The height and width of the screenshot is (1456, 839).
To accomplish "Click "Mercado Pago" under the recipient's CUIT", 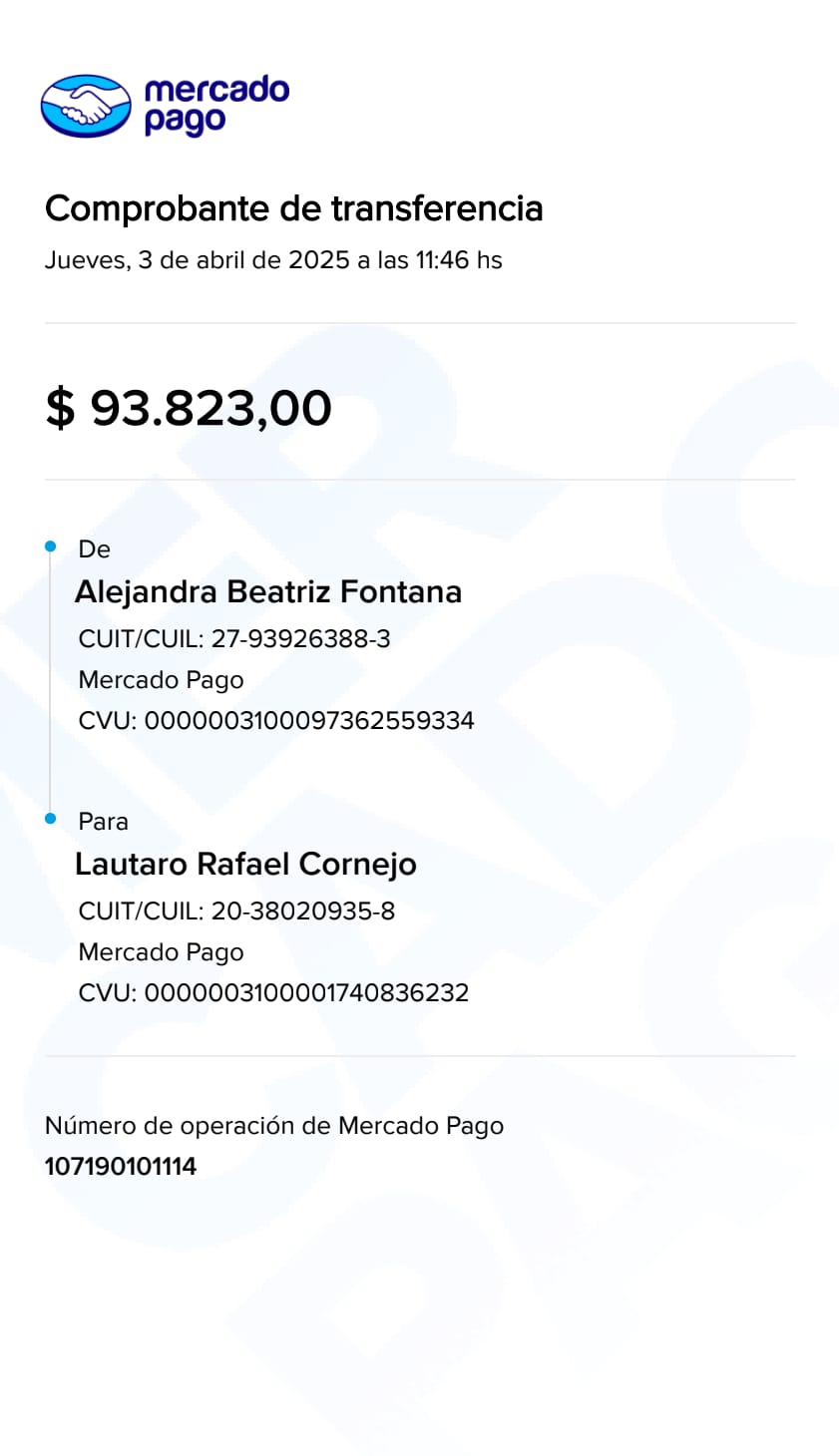I will [x=161, y=952].
